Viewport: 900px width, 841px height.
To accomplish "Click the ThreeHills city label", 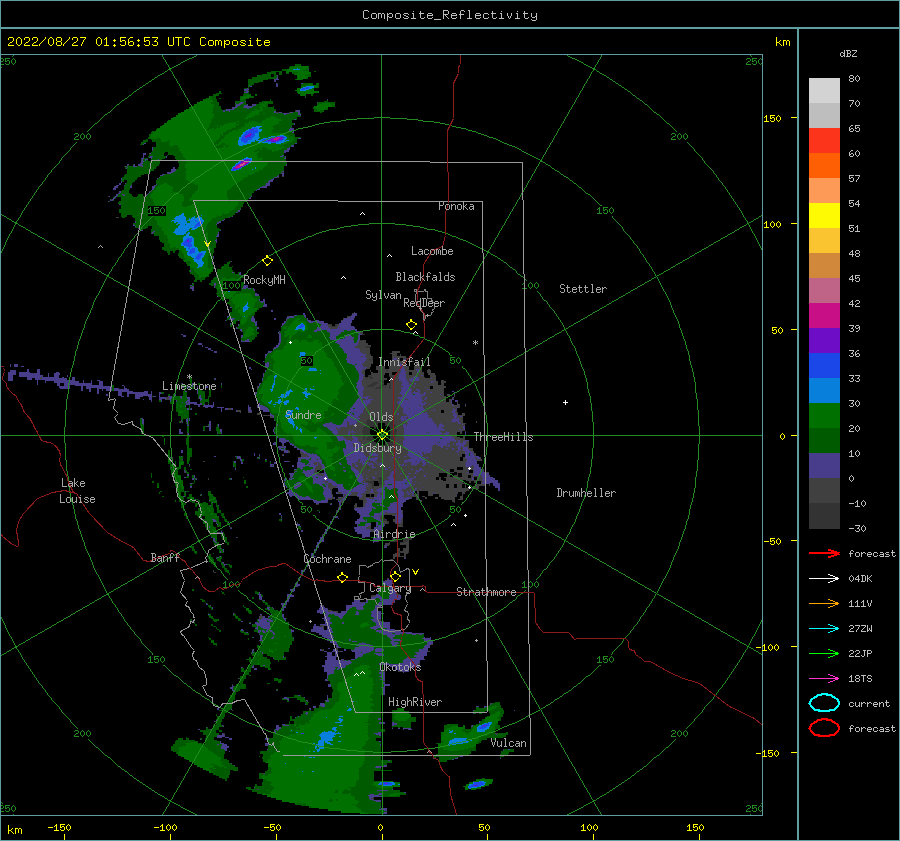I will (x=503, y=437).
